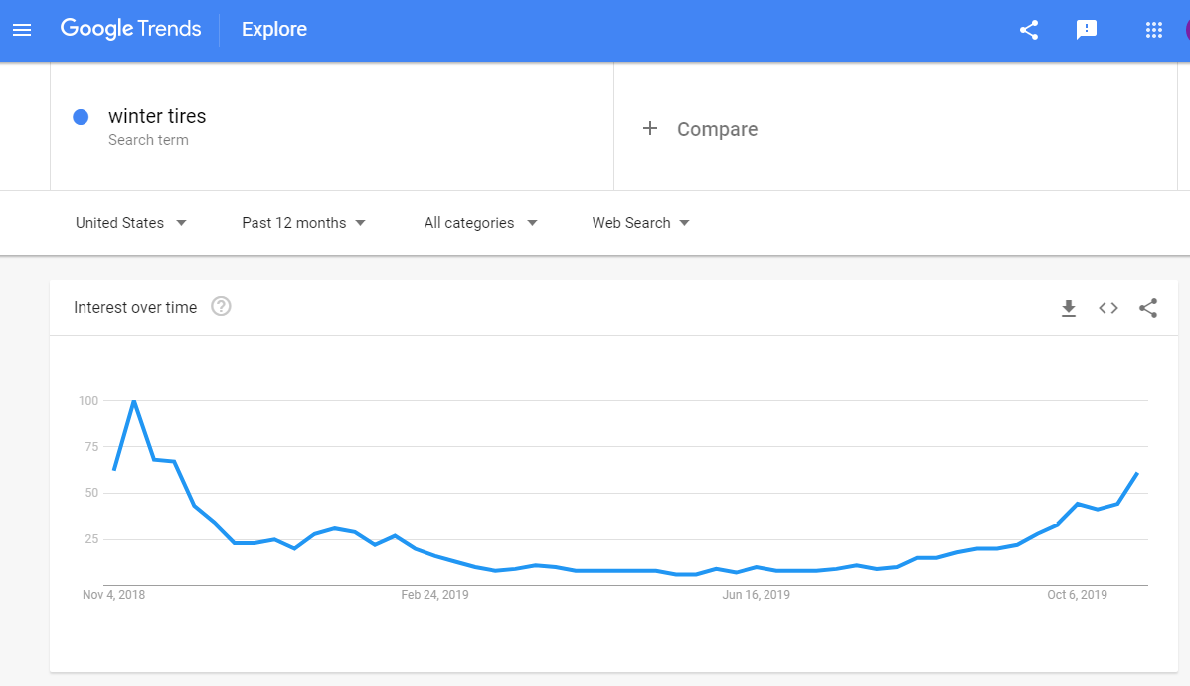Select the winter tires search term
The image size is (1190, 686).
point(157,116)
